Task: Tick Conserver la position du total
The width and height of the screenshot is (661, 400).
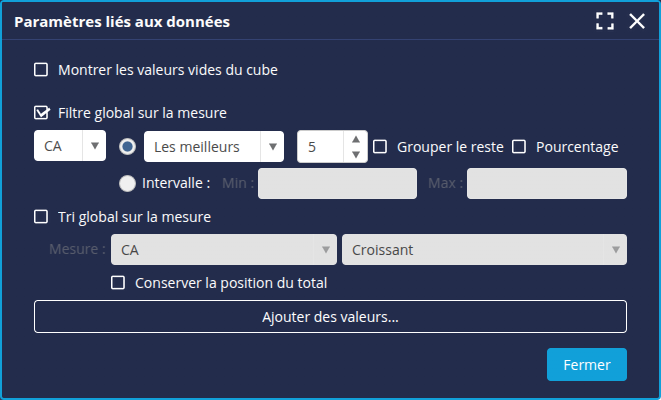Action: tap(118, 283)
